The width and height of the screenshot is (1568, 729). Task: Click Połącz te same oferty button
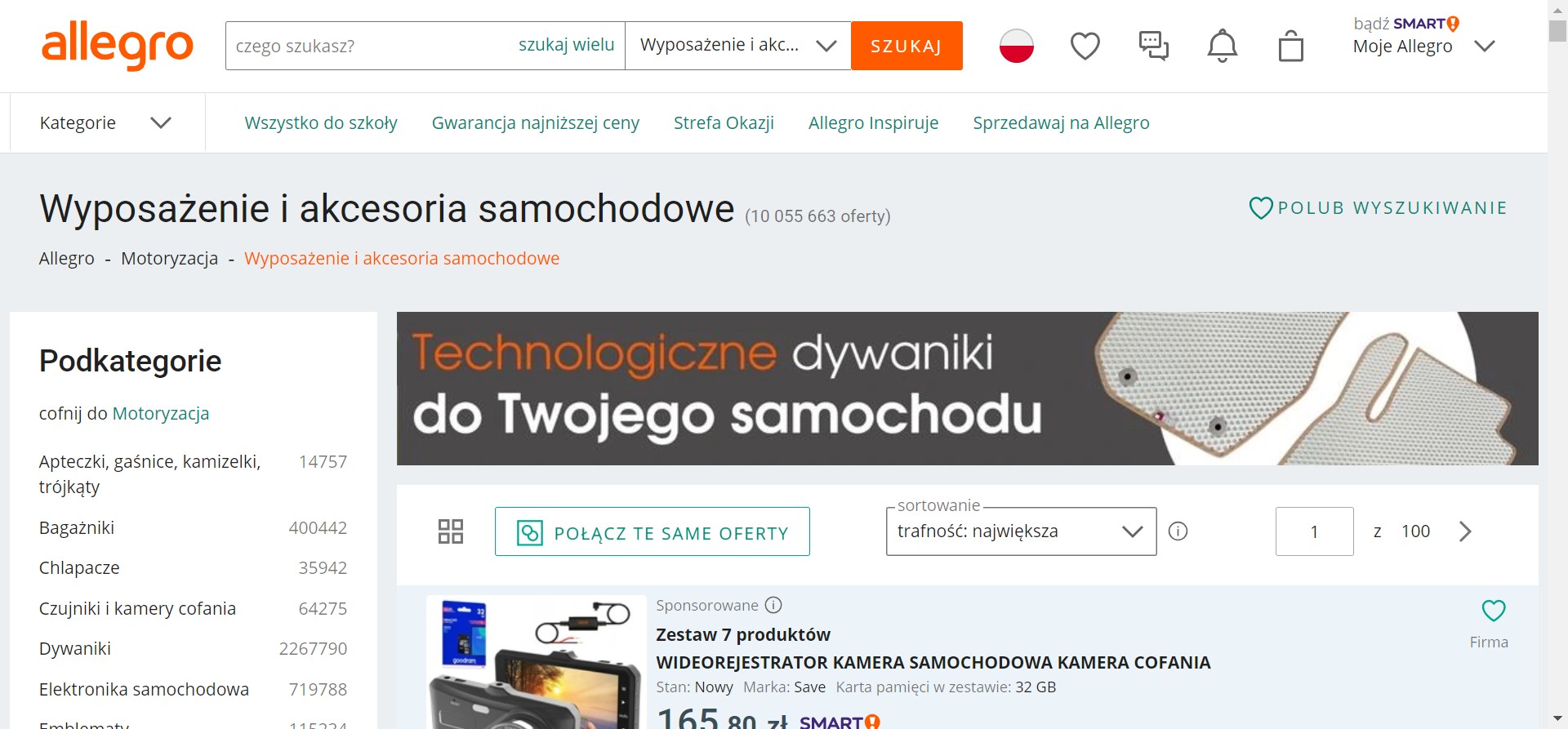click(653, 531)
